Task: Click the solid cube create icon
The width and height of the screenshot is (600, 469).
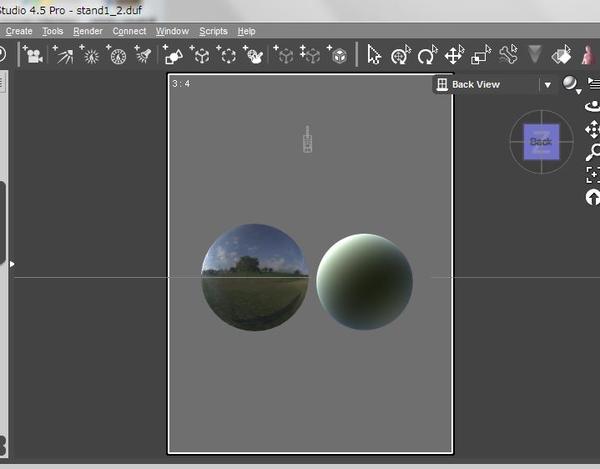Action: (337, 55)
